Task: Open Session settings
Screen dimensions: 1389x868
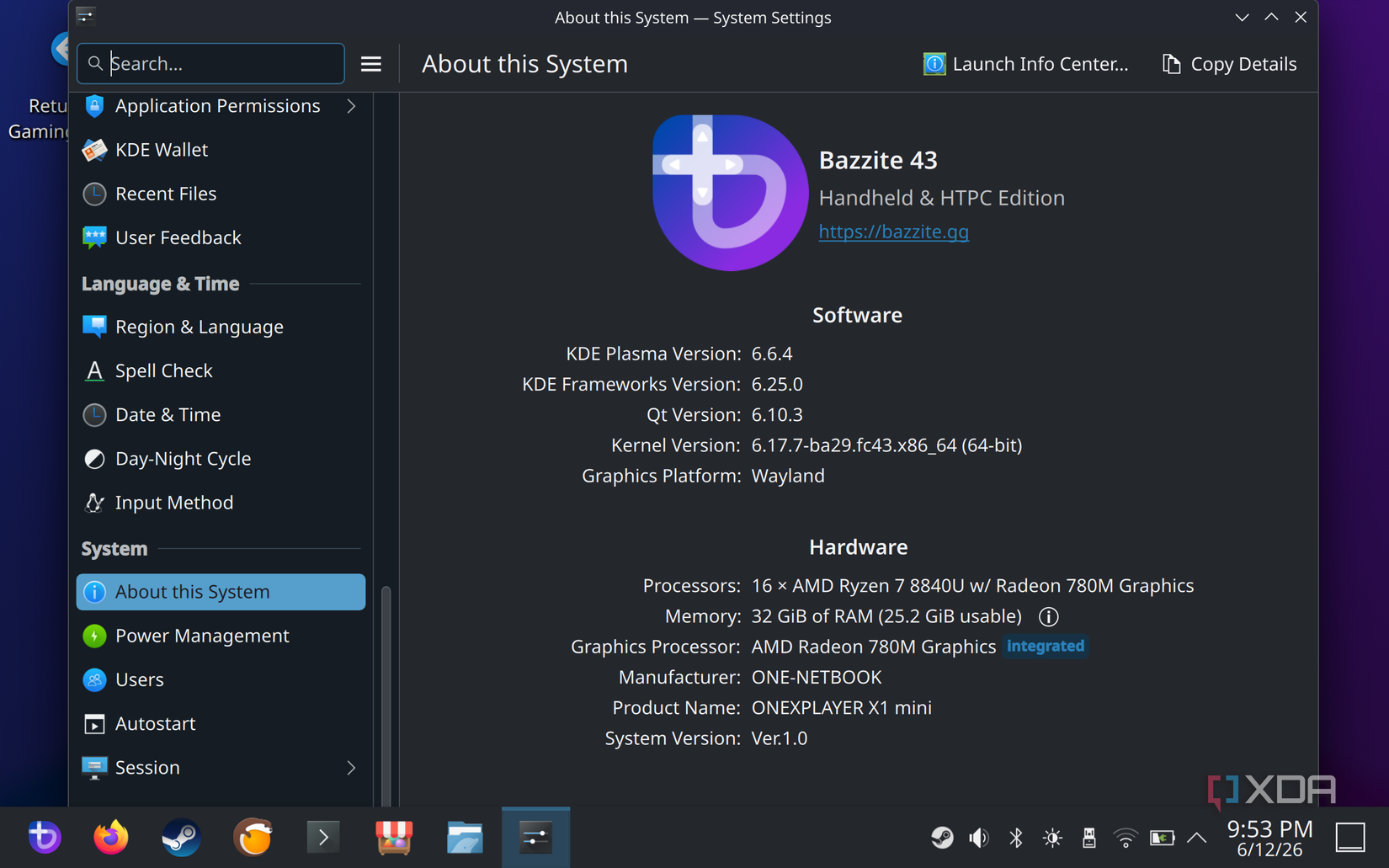Action: pos(221,768)
